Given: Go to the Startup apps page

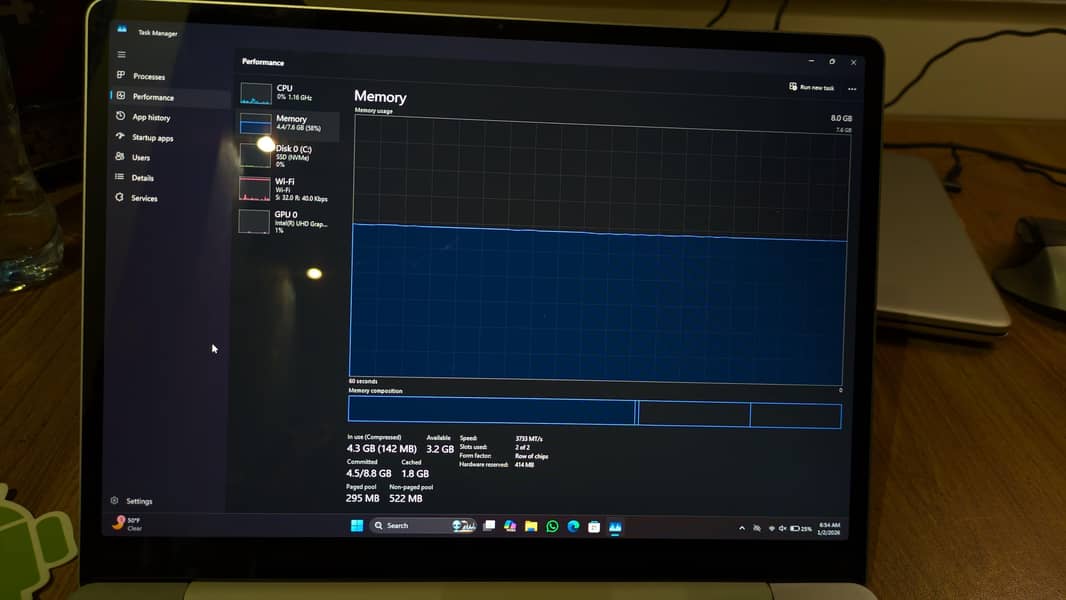Looking at the screenshot, I should (152, 138).
